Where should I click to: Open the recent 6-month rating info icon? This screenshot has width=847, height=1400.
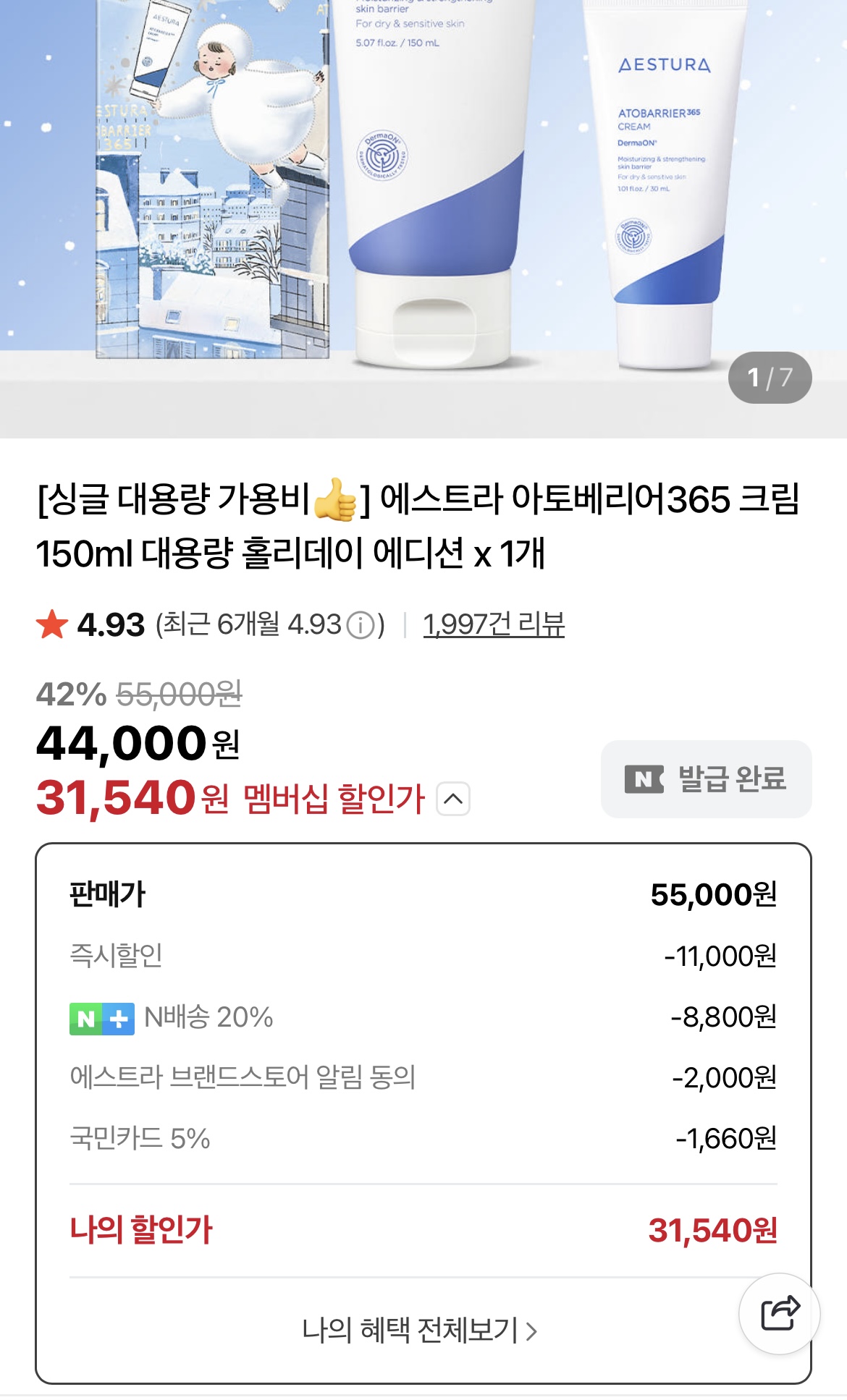361,625
